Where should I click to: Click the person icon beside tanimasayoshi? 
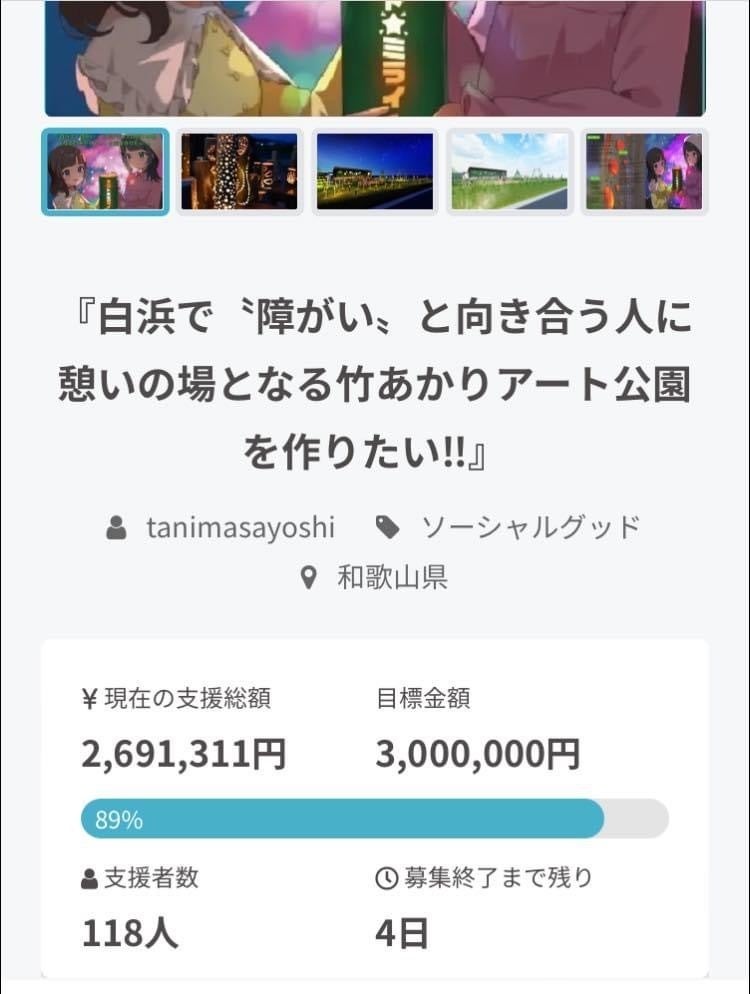[x=116, y=528]
